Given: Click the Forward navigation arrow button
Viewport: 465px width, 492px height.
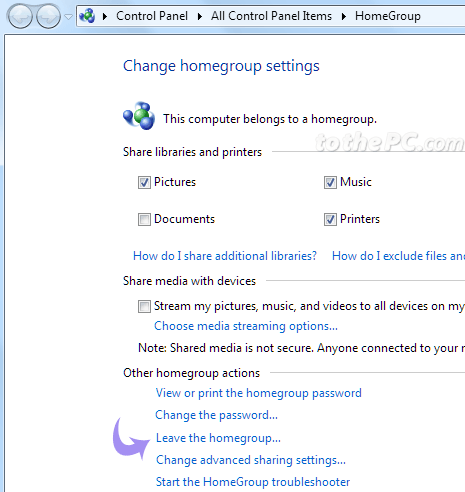Looking at the screenshot, I should pos(49,16).
